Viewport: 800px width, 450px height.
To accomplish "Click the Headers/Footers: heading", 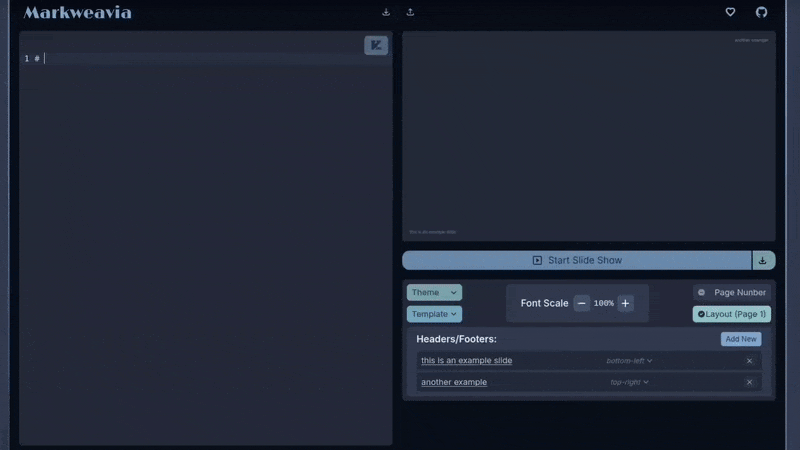I will (456, 339).
